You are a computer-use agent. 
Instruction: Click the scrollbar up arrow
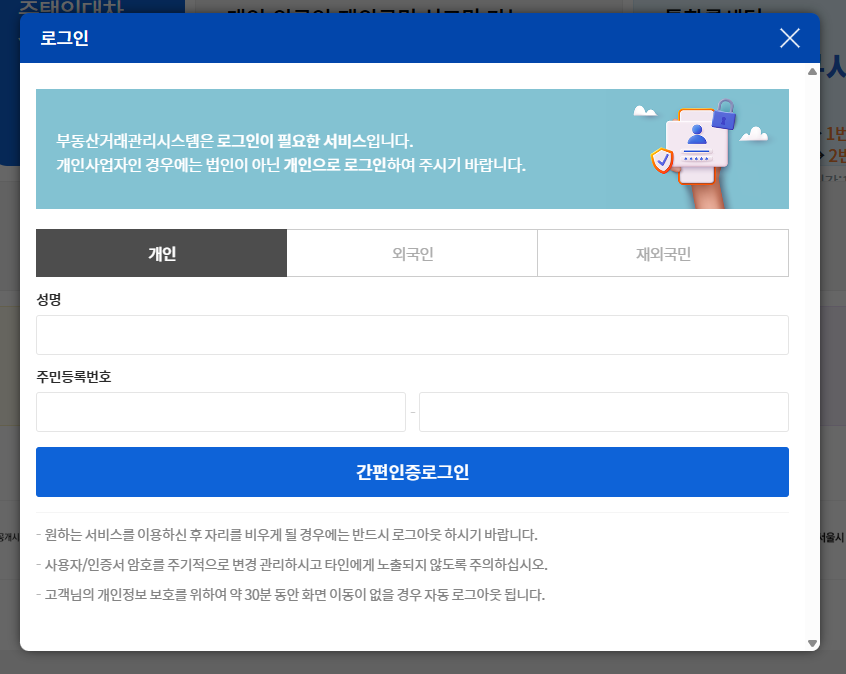pyautogui.click(x=811, y=70)
